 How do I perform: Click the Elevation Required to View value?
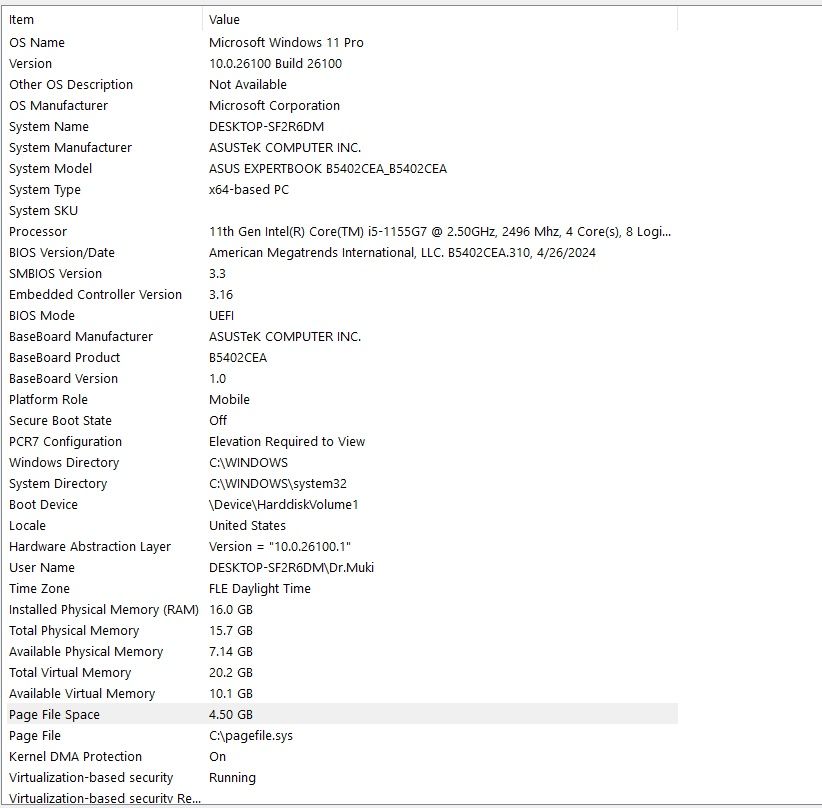(287, 441)
